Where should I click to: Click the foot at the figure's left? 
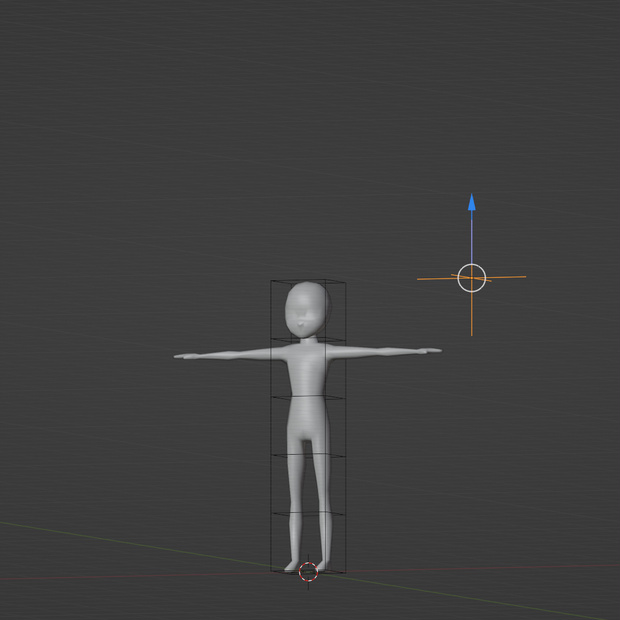pos(292,566)
